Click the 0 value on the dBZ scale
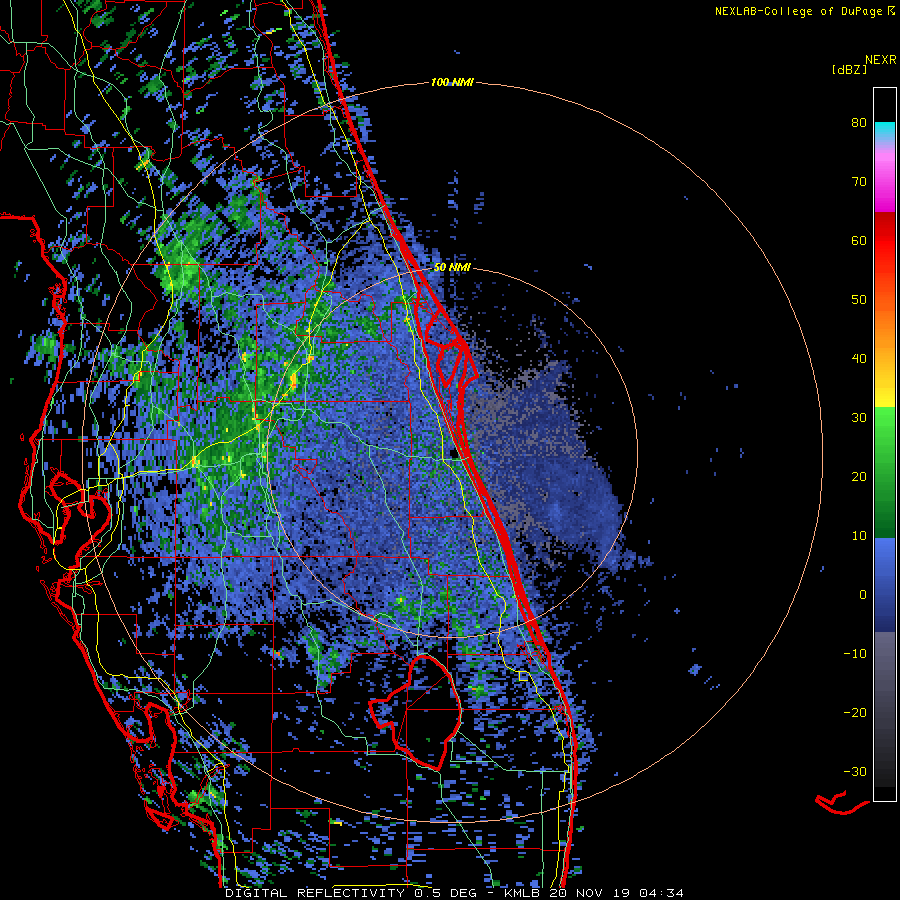 point(863,595)
